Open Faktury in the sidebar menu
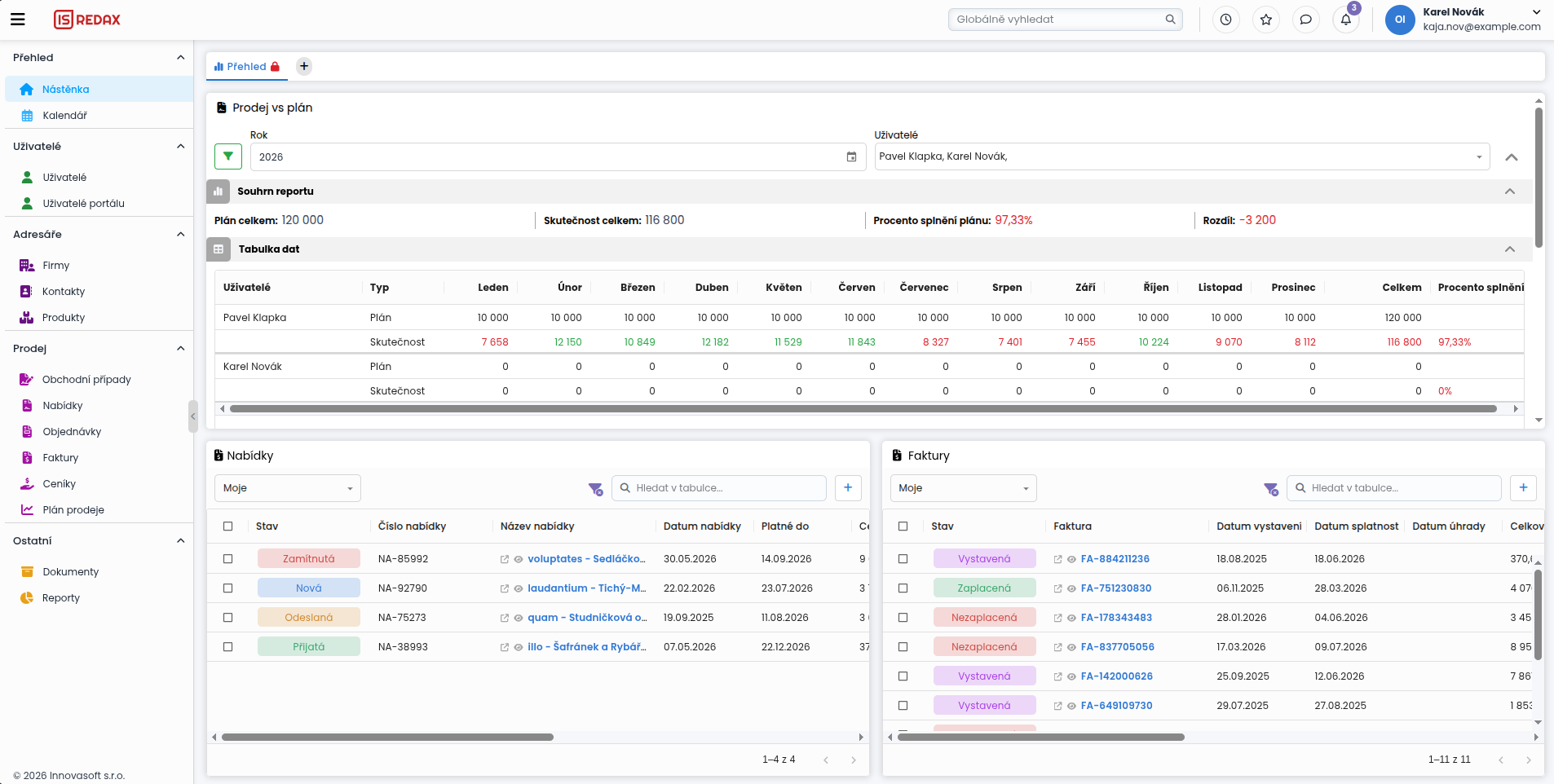 tap(60, 458)
